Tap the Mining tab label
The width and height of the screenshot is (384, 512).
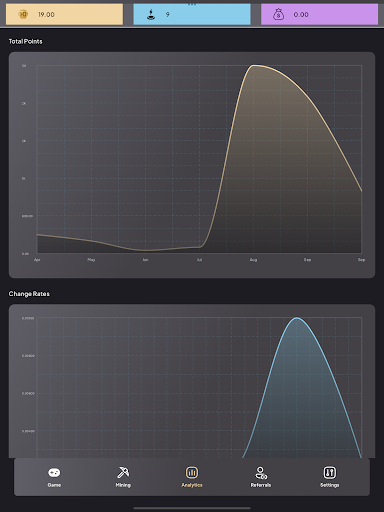click(123, 485)
